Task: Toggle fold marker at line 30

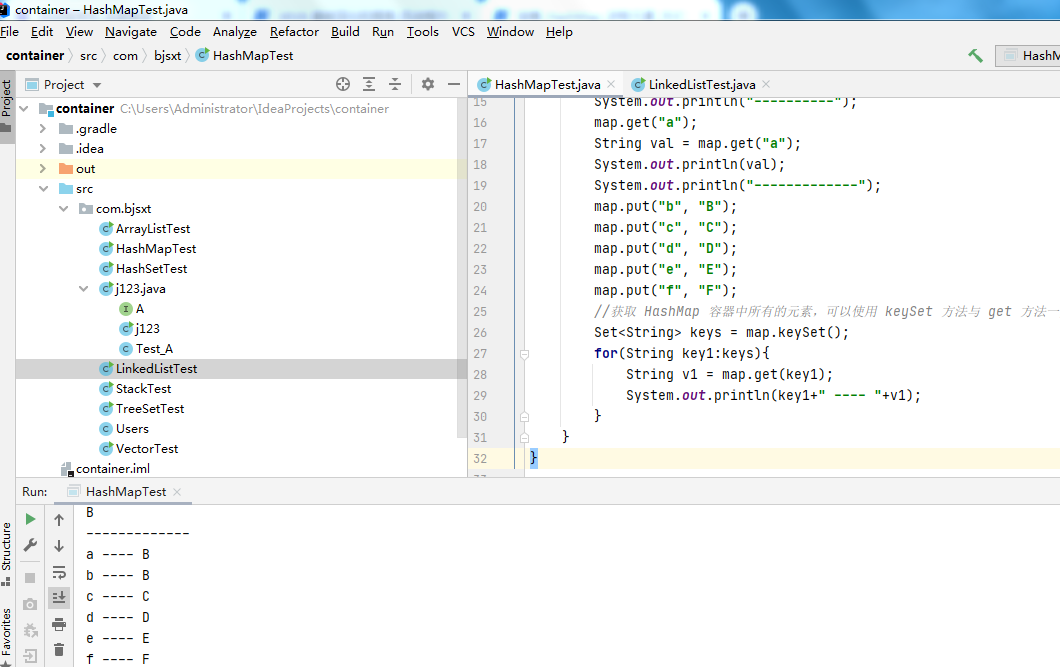Action: (524, 417)
